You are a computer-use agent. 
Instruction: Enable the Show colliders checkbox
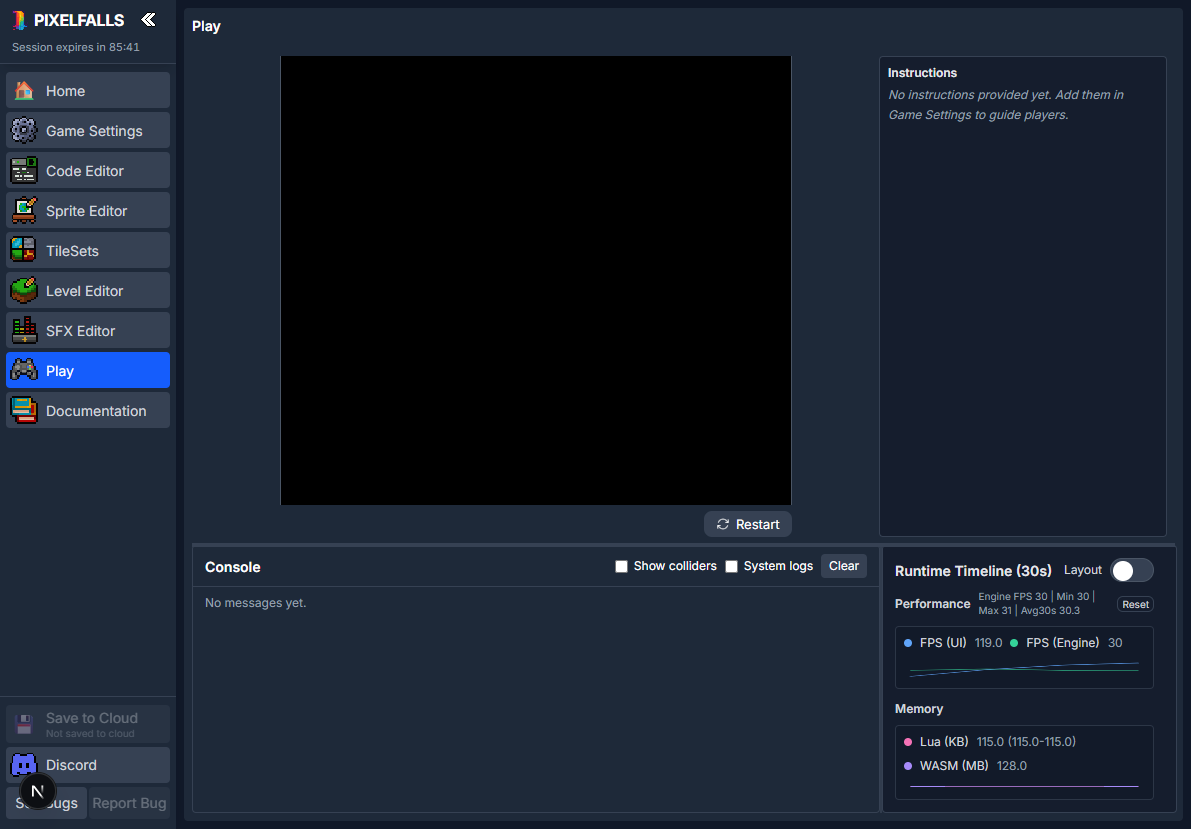point(621,566)
